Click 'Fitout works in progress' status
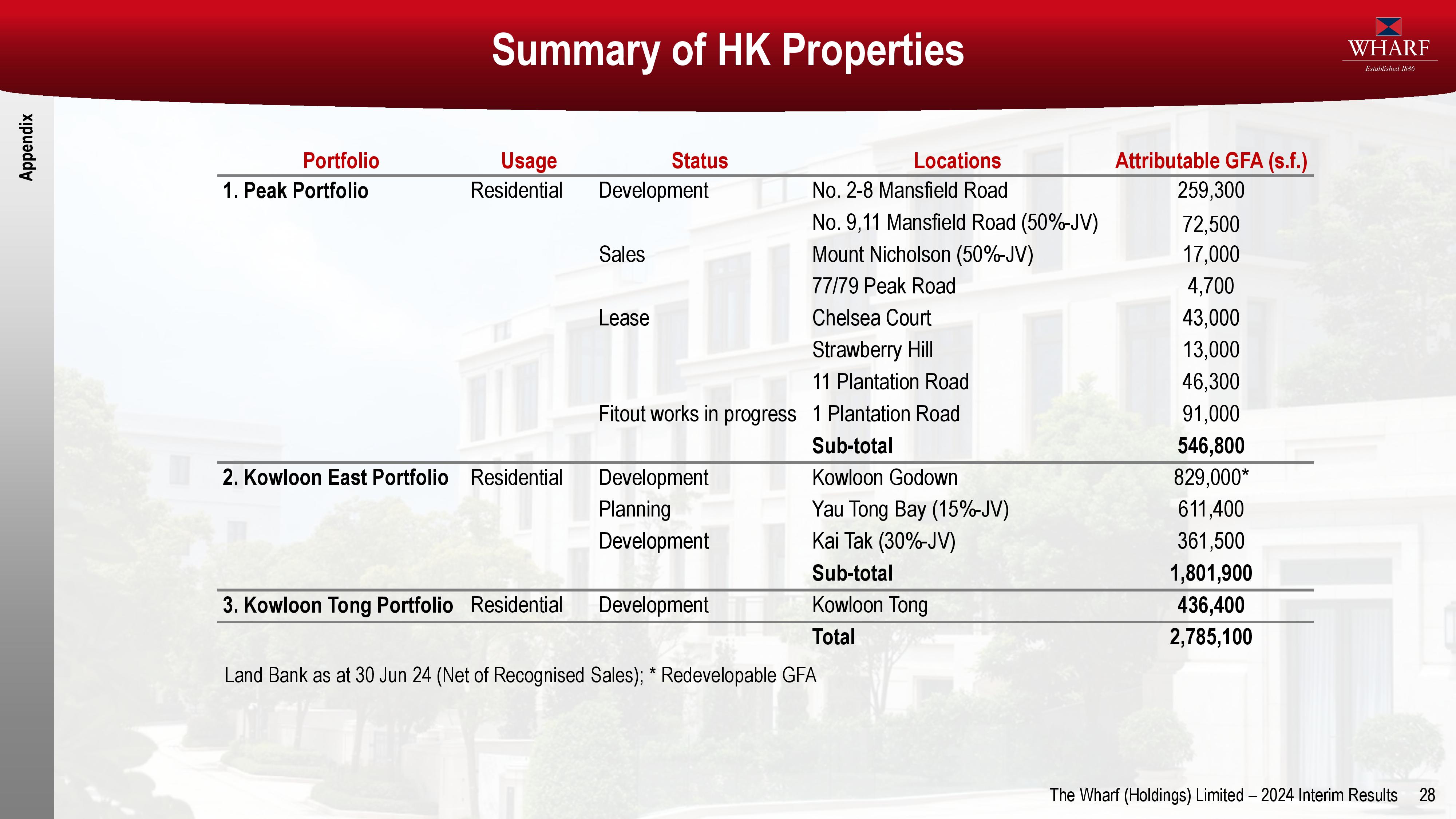 pyautogui.click(x=697, y=414)
